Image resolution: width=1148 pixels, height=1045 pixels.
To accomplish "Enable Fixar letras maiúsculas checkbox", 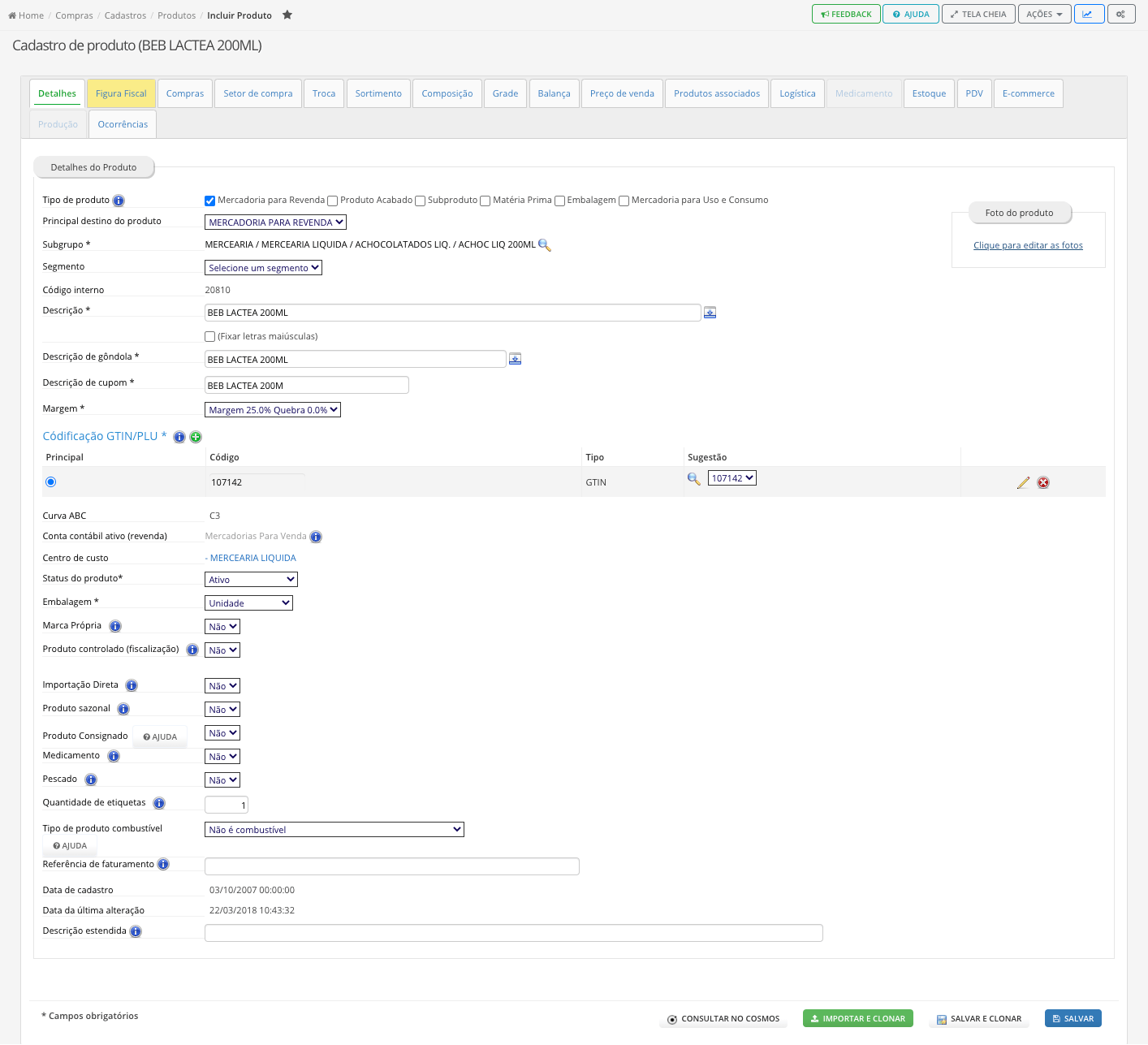I will point(210,336).
